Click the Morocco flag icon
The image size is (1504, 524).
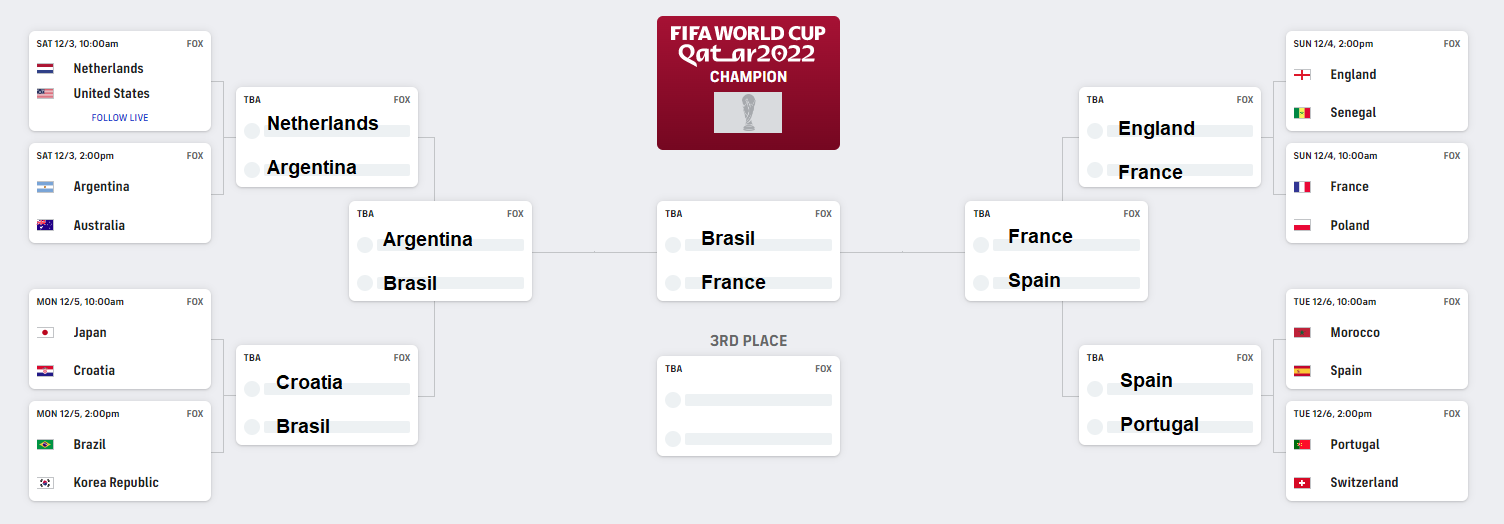point(1302,333)
